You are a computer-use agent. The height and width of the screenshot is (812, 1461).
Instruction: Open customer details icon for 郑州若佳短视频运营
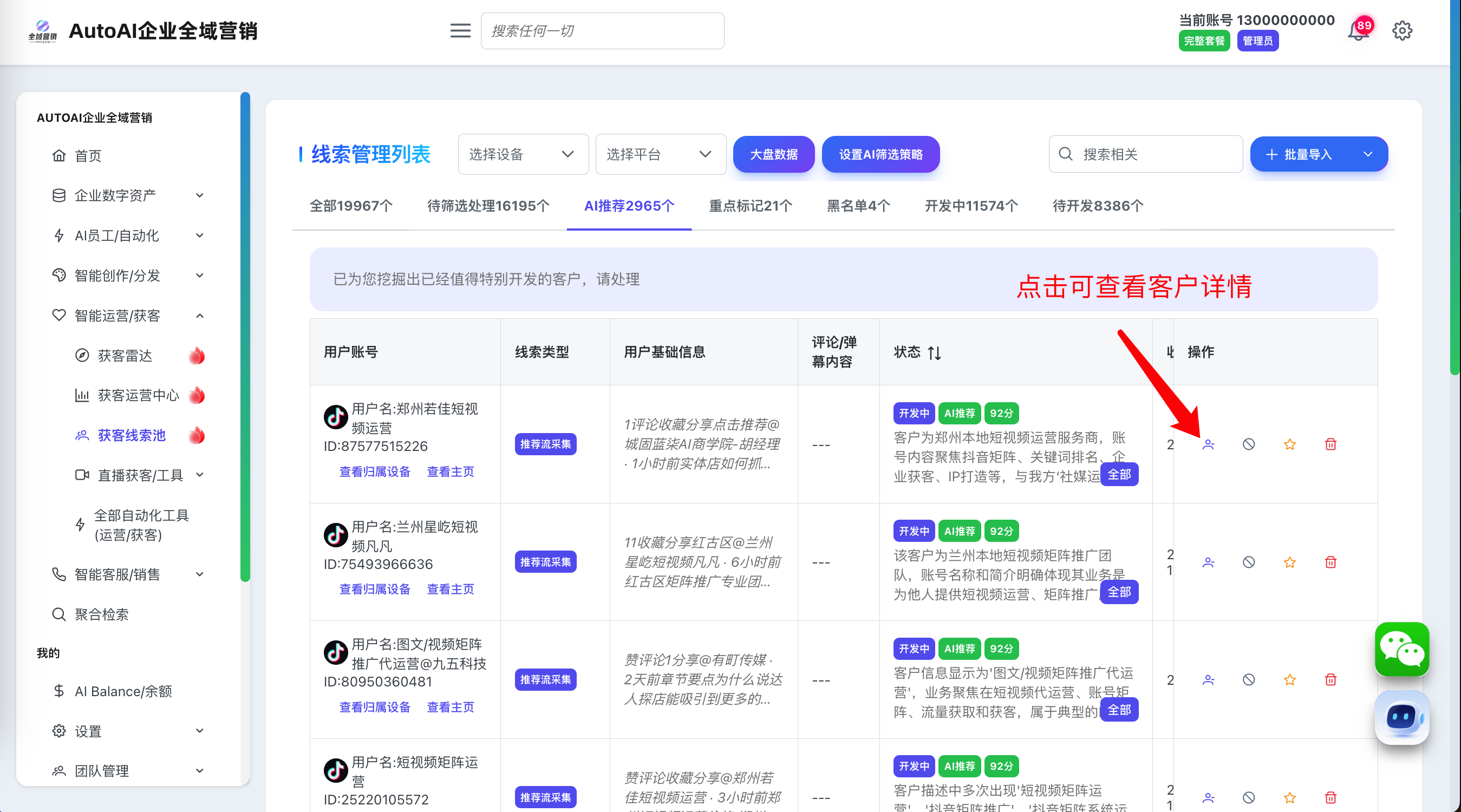(x=1208, y=444)
